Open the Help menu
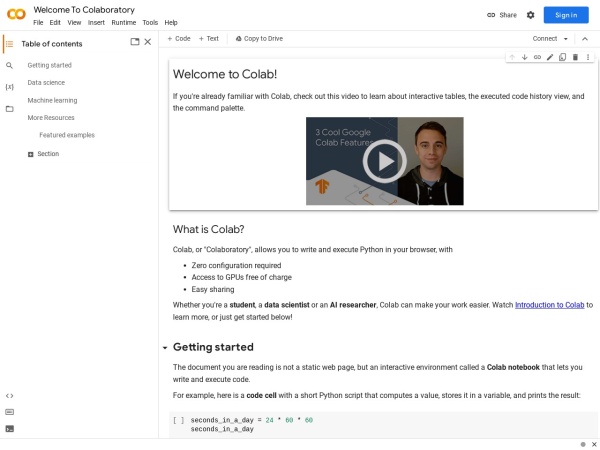The width and height of the screenshot is (600, 450). coord(171,23)
